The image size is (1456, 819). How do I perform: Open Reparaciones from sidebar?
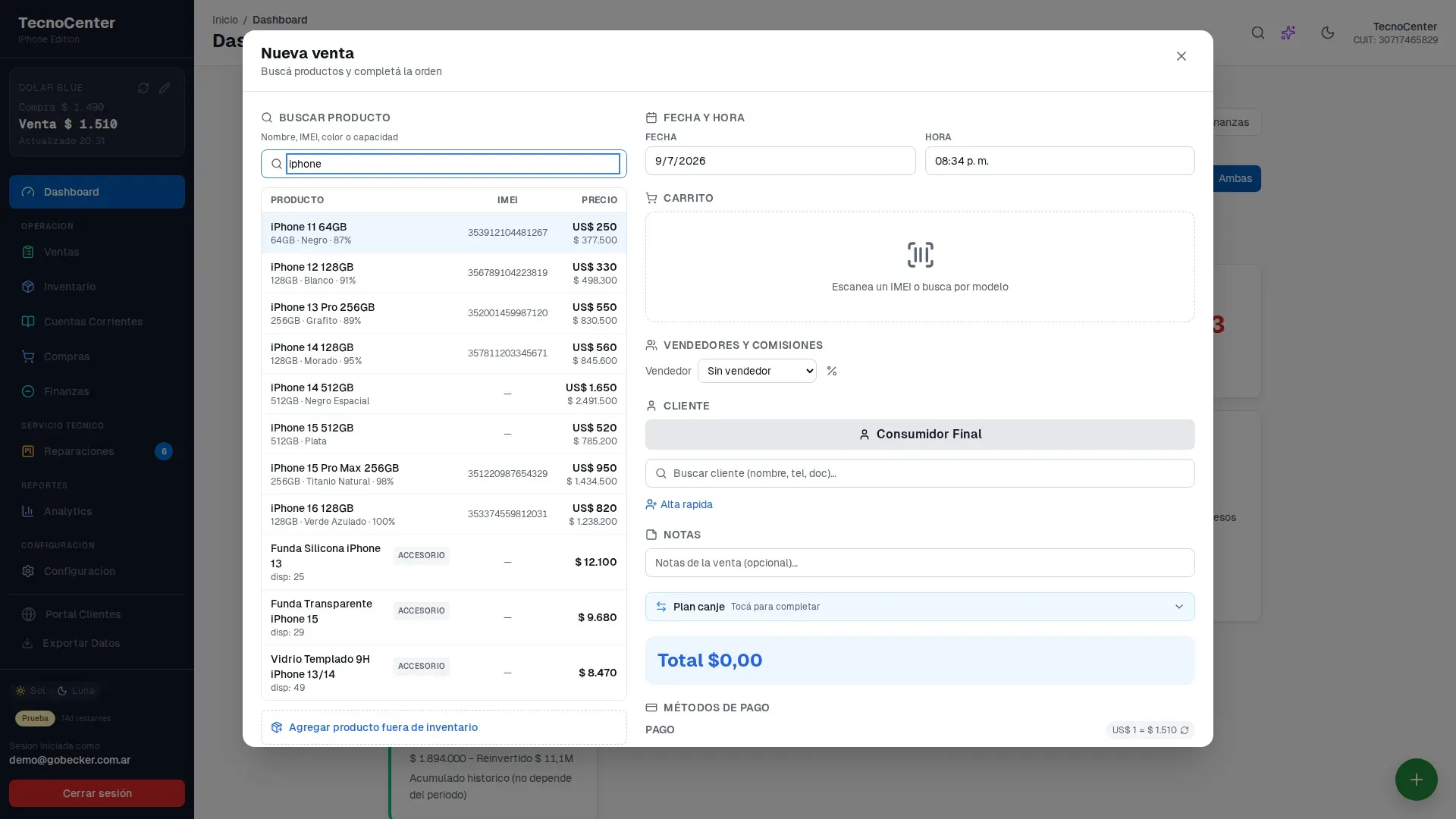tap(97, 451)
